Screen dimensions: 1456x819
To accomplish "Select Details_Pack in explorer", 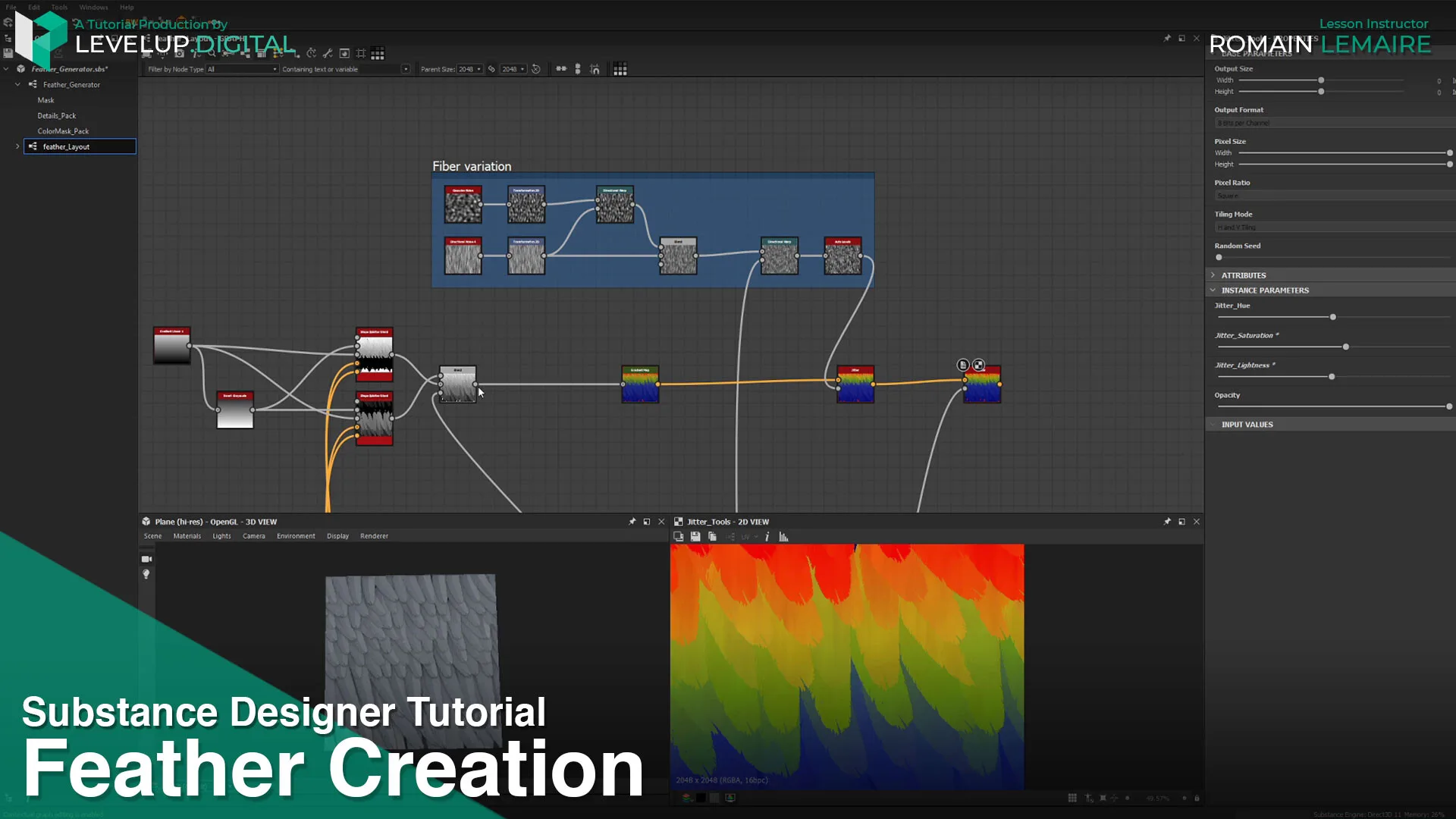I will [57, 116].
